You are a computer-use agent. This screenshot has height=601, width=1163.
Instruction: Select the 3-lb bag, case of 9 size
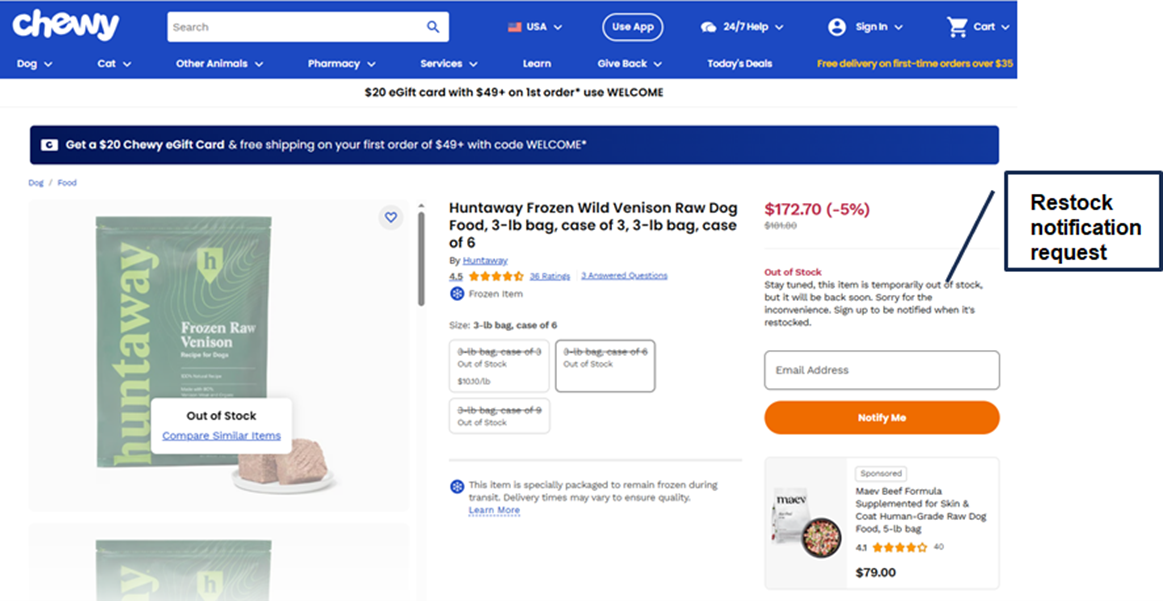(500, 415)
